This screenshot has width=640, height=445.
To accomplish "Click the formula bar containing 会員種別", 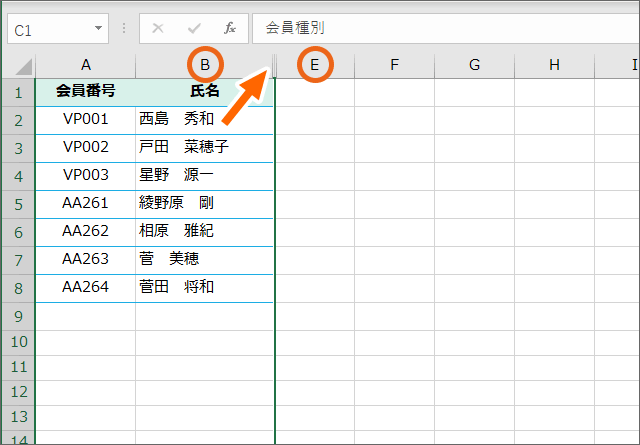I will pyautogui.click(x=446, y=29).
